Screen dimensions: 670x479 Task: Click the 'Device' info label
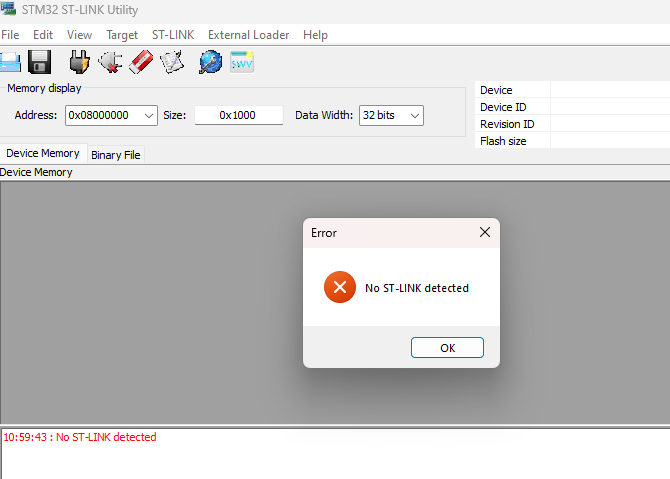click(496, 90)
